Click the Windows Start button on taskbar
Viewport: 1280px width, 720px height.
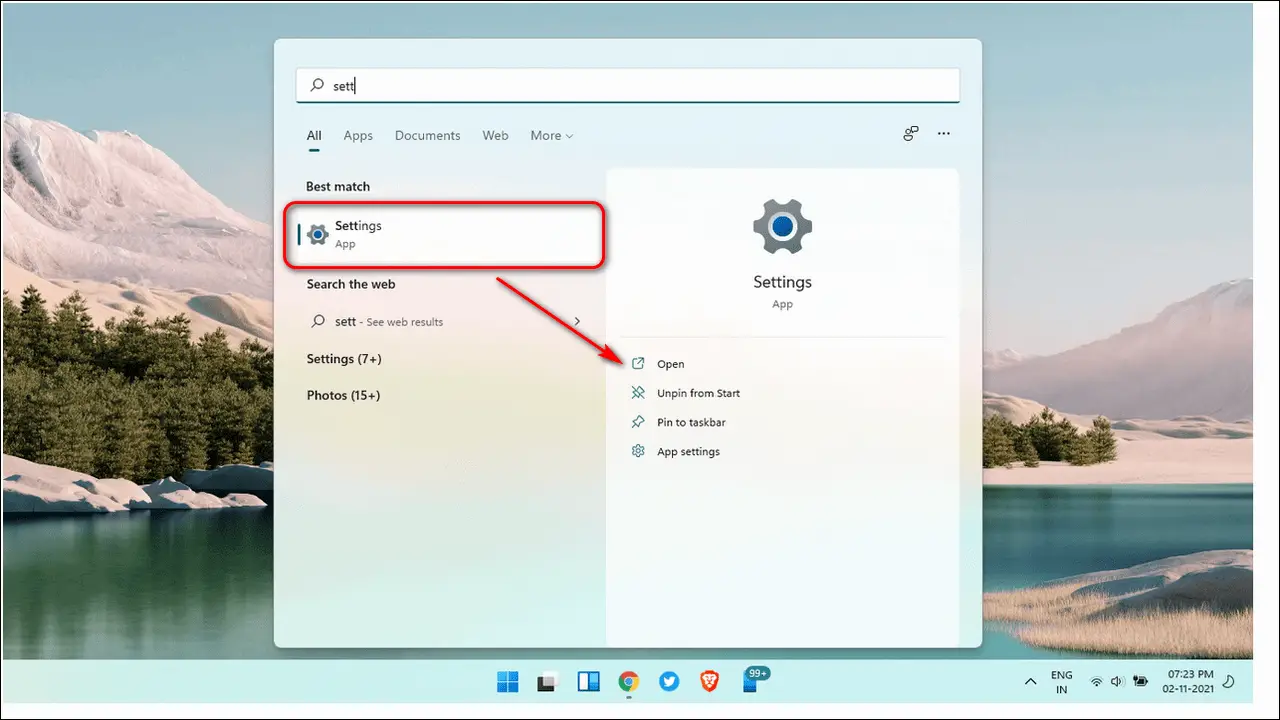click(508, 682)
